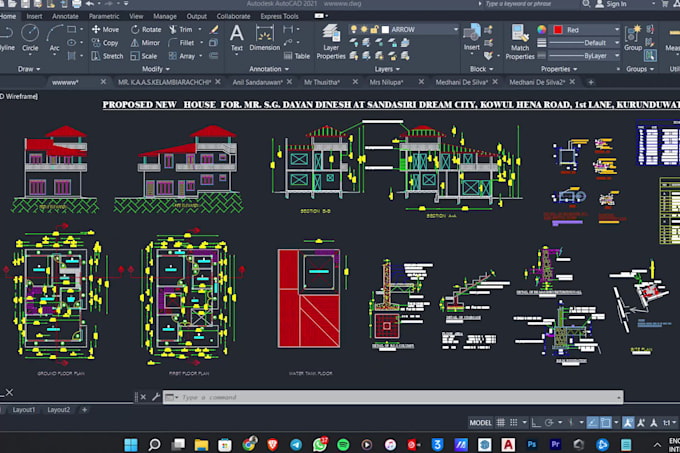Toggle polar tracking in status bar
The height and width of the screenshot is (453, 680).
click(549, 423)
